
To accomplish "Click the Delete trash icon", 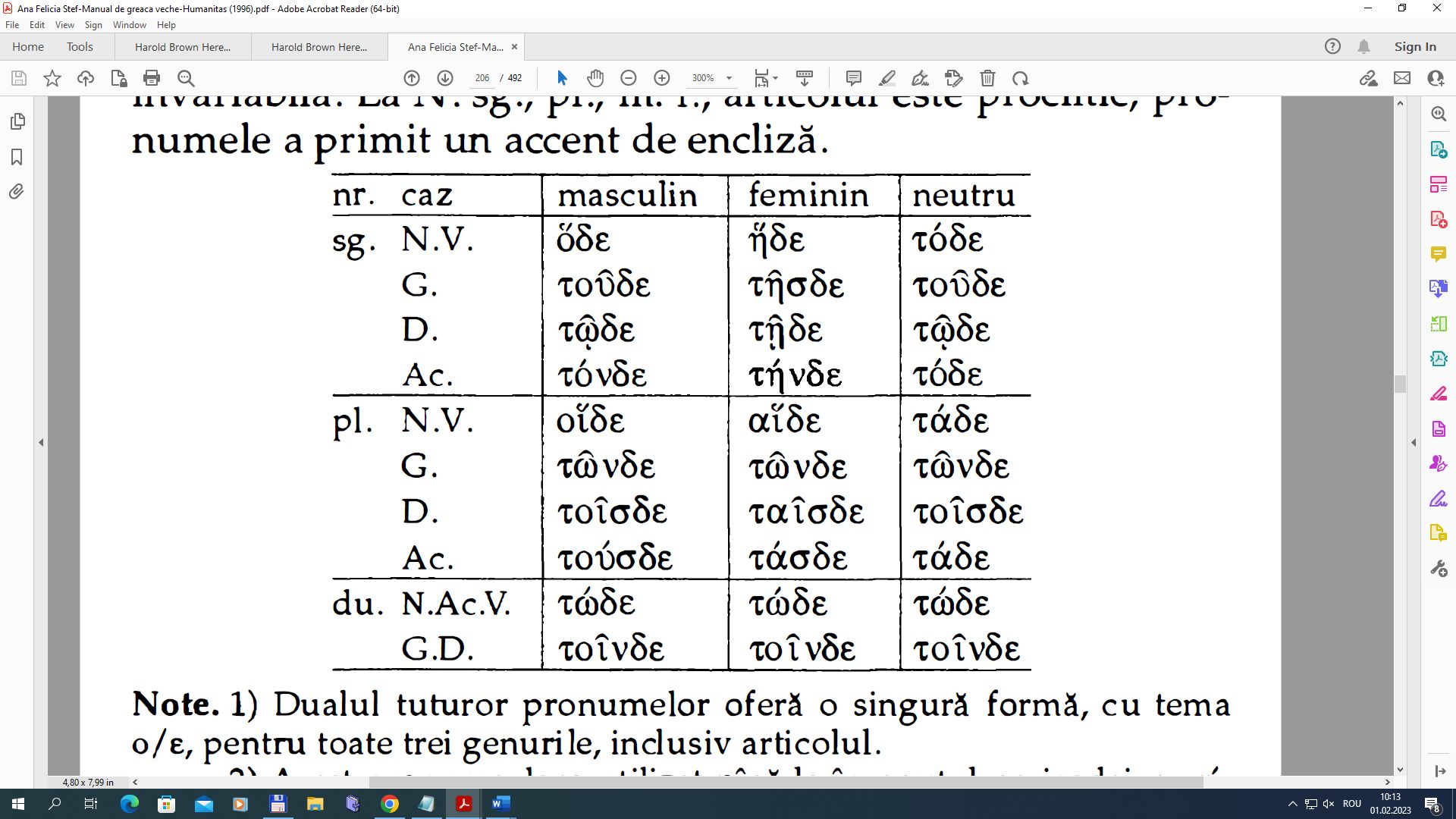I will coord(987,78).
